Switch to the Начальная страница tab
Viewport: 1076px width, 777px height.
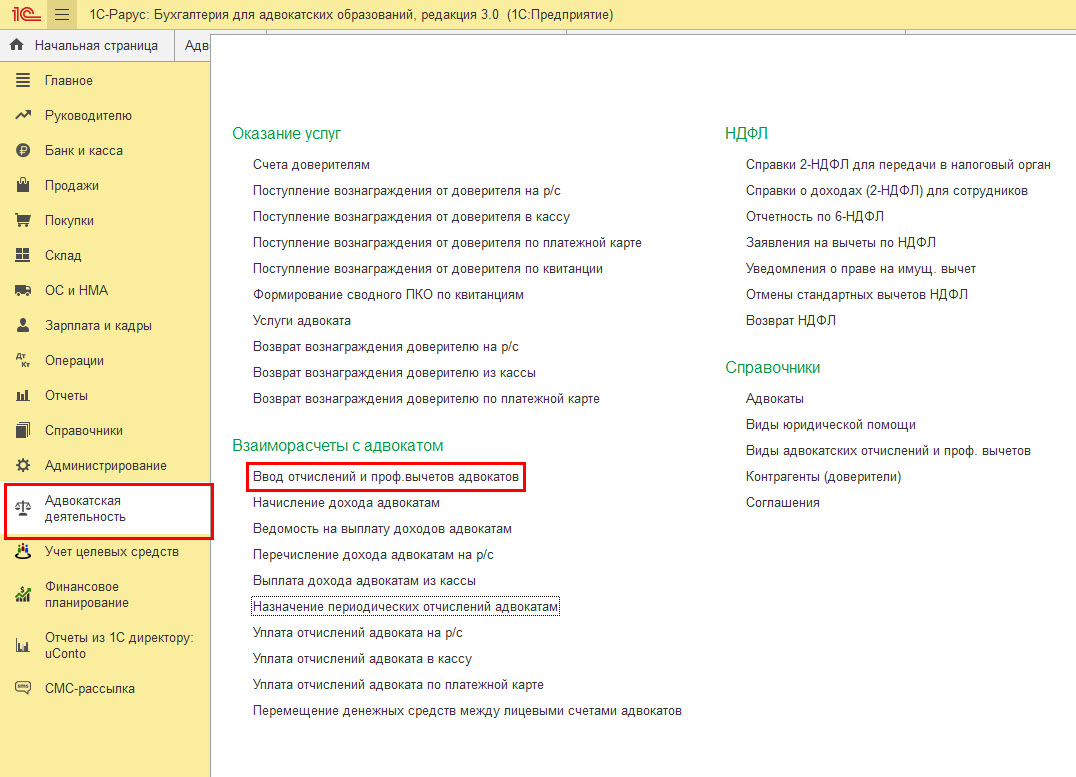click(95, 46)
